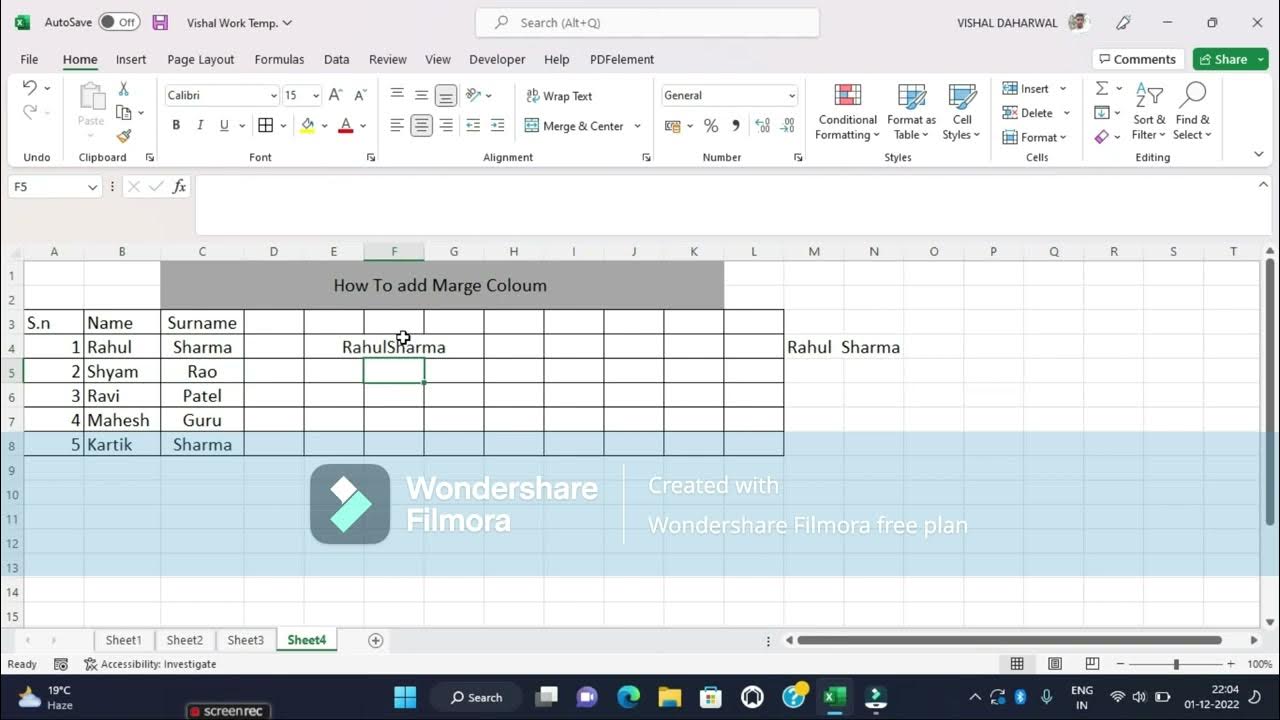
Task: Click the Format Painter brush icon
Action: pos(124,136)
